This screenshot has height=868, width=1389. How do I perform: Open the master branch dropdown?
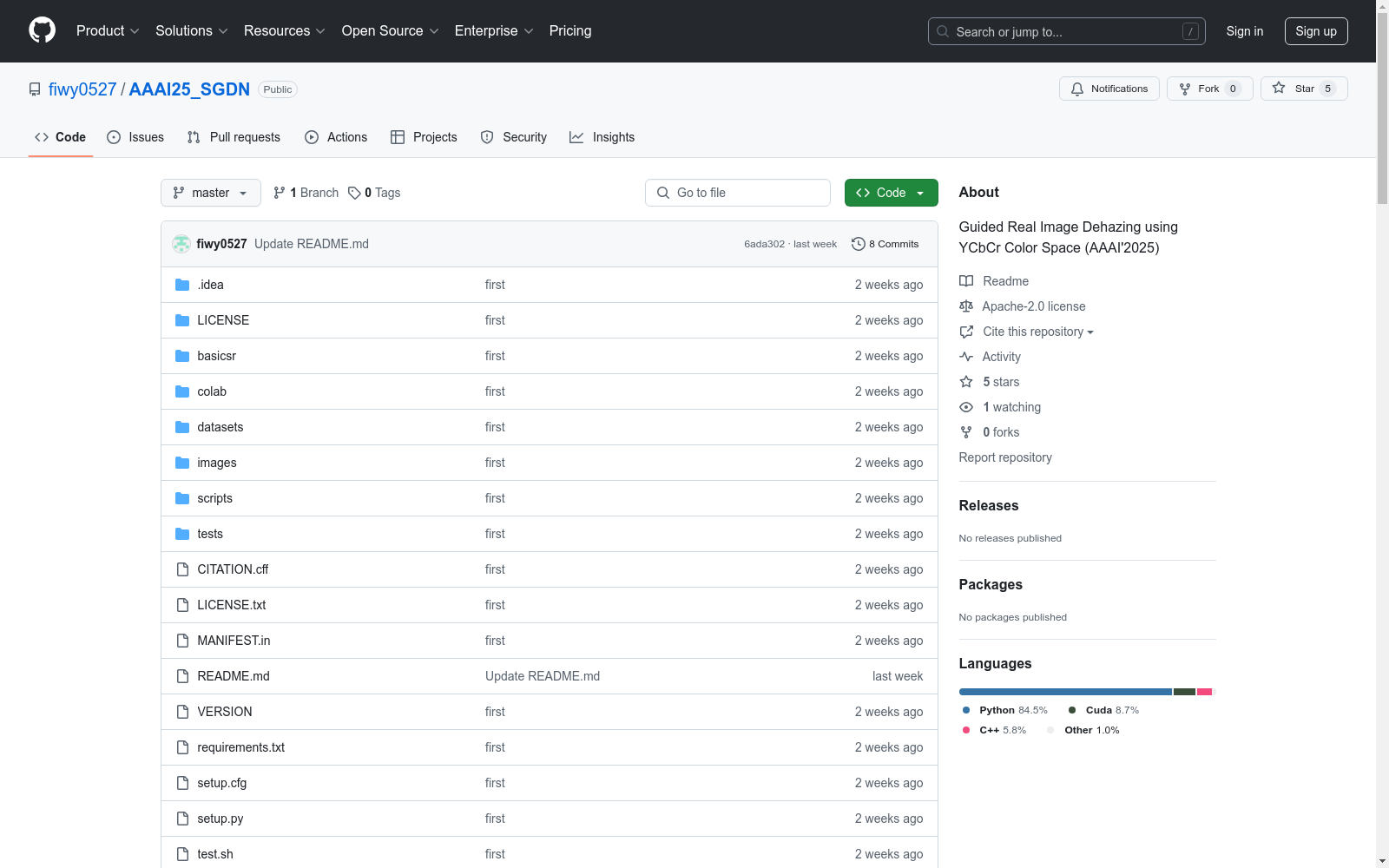[211, 193]
